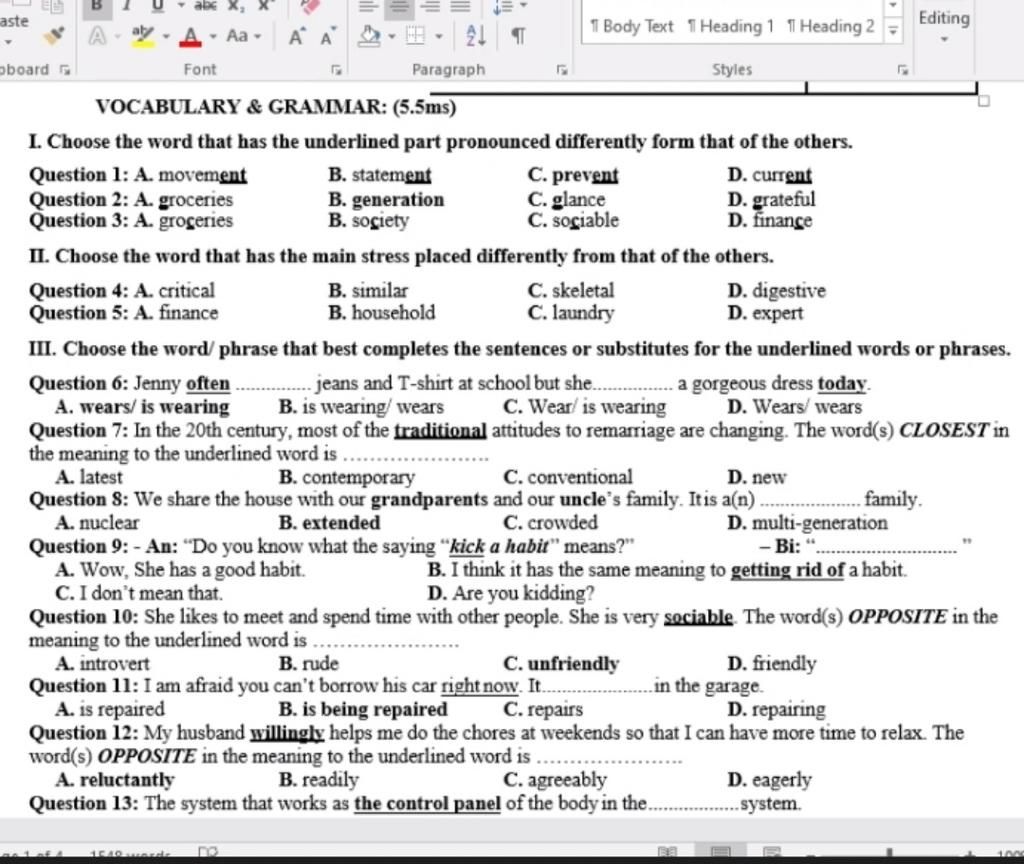
Task: Align text left
Action: (368, 6)
